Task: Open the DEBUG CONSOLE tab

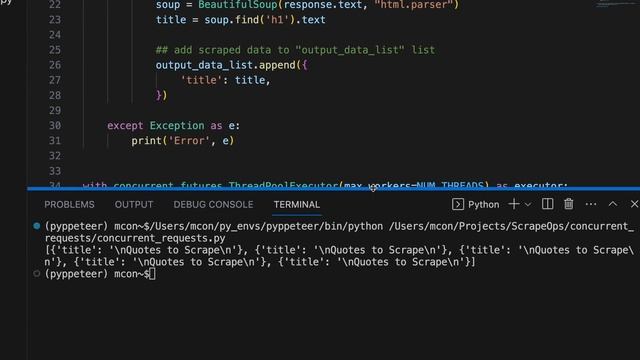Action: point(213,204)
